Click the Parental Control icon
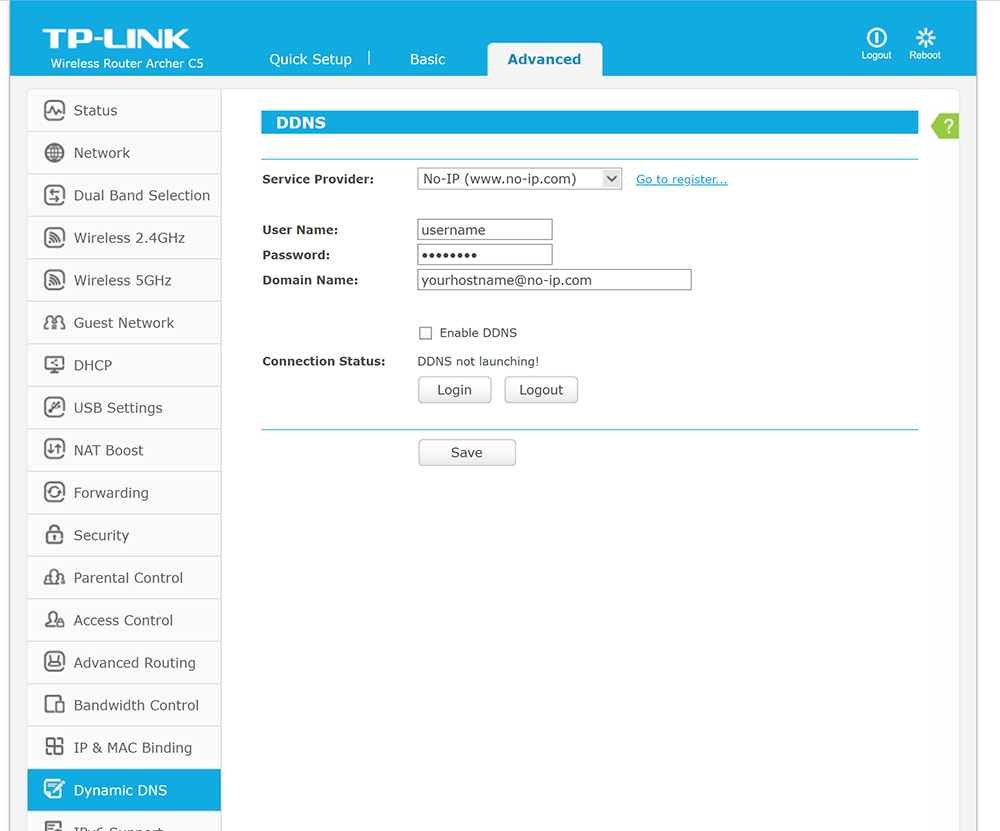This screenshot has width=1000, height=831. [x=55, y=578]
